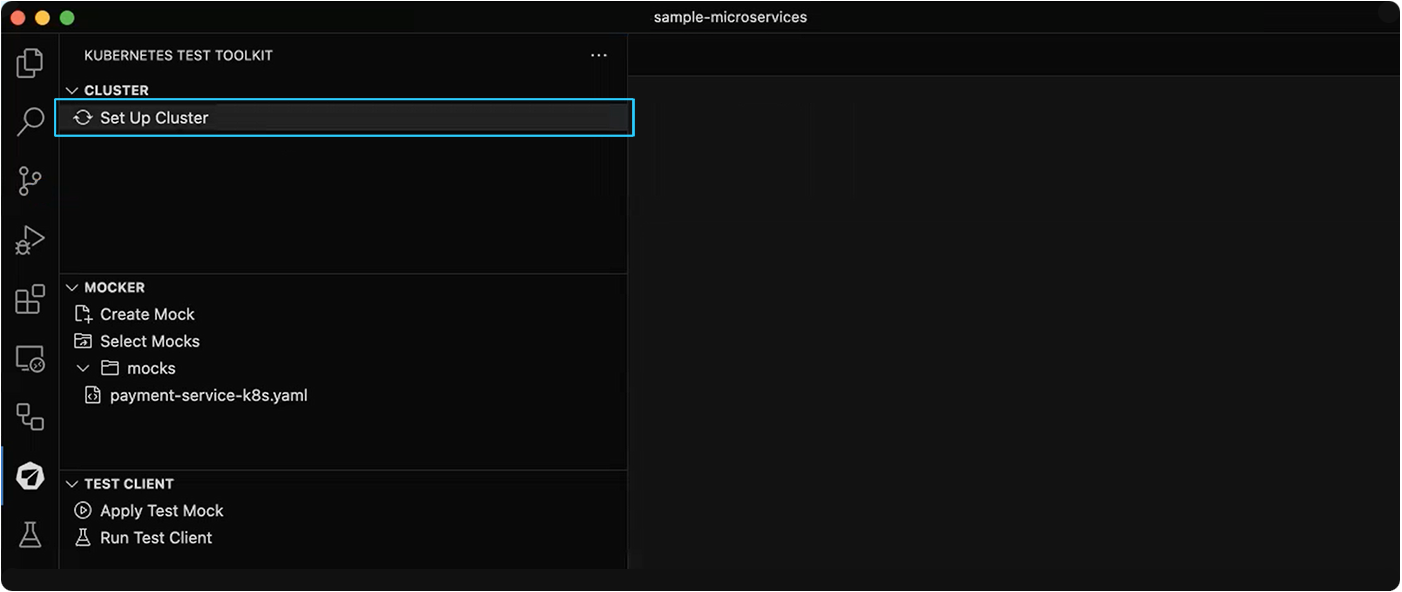1402x592 pixels.
Task: Open the Extensions view
Action: 30,299
